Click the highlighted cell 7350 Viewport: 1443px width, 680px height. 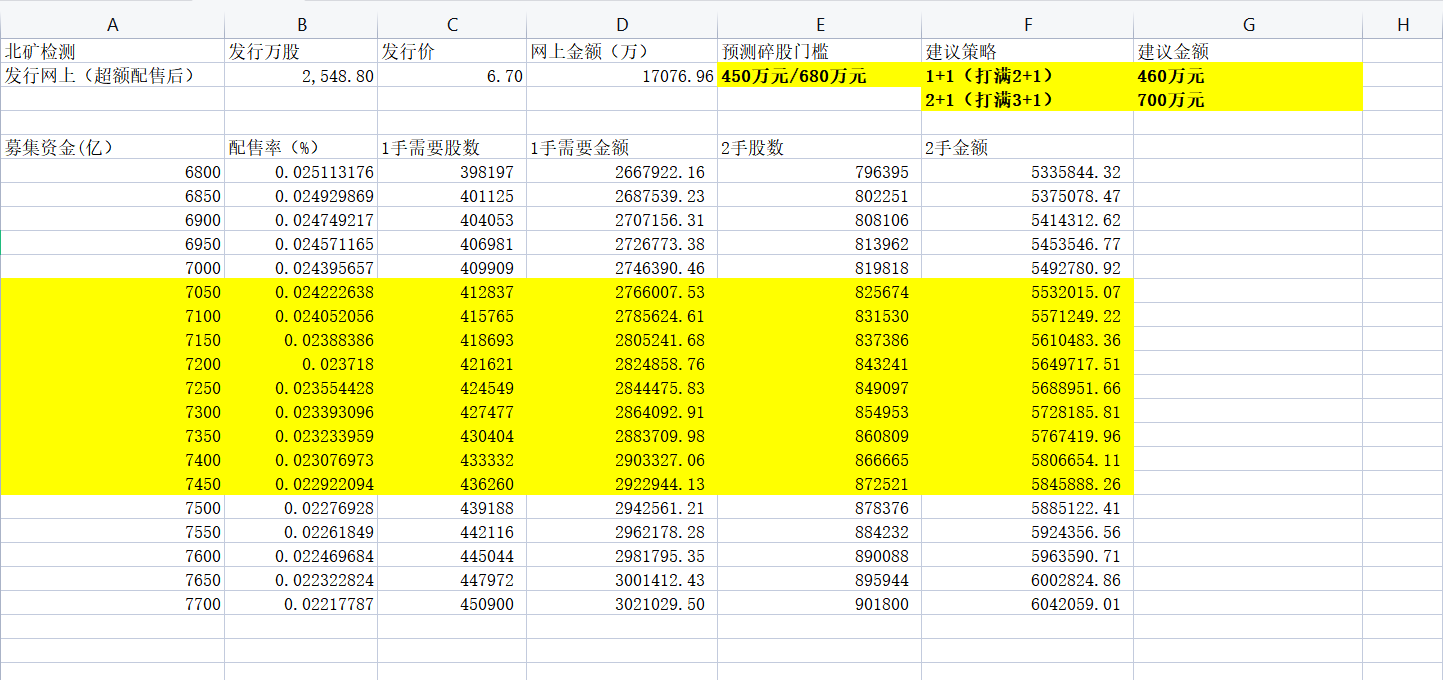(112, 436)
